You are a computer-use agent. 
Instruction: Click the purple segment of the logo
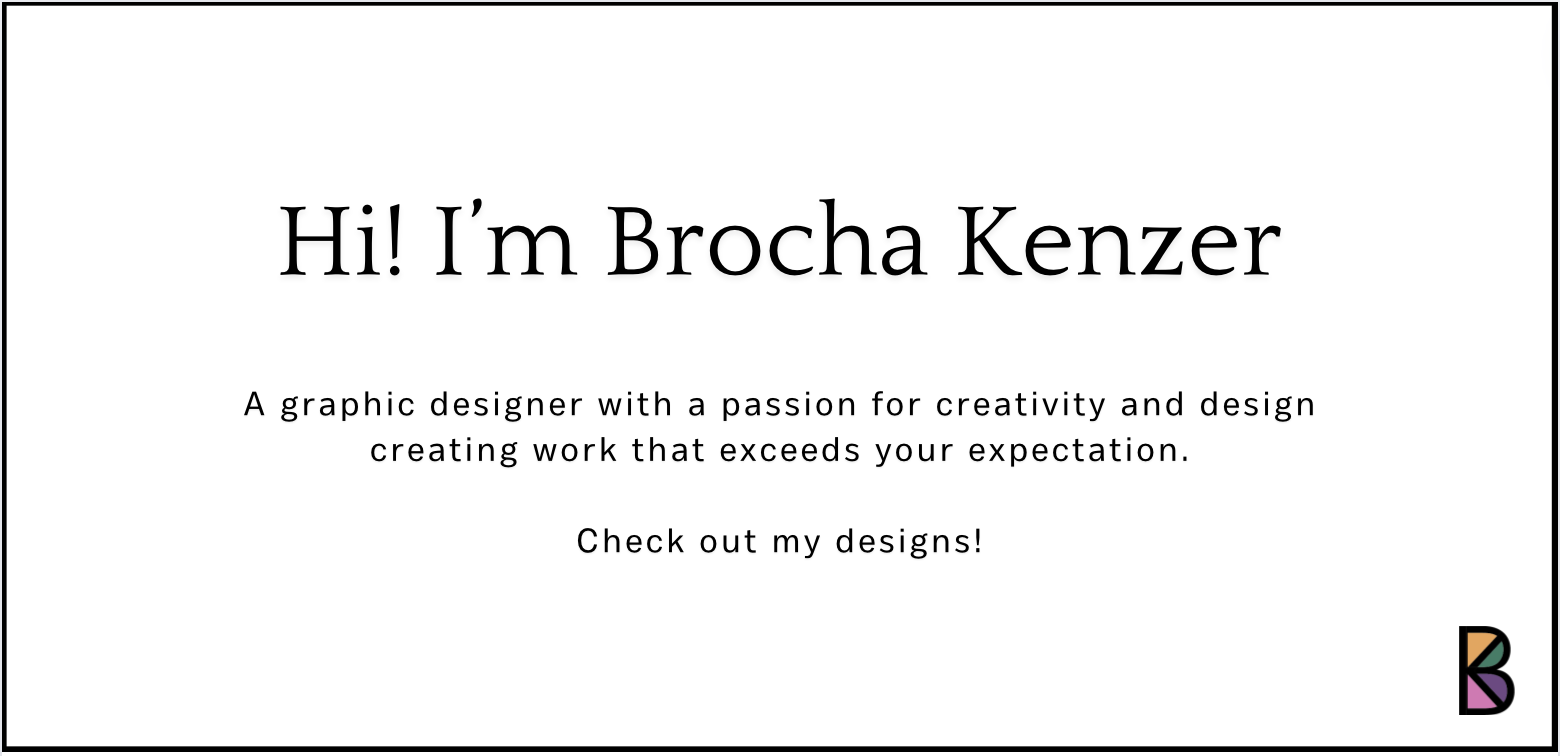coord(1500,687)
